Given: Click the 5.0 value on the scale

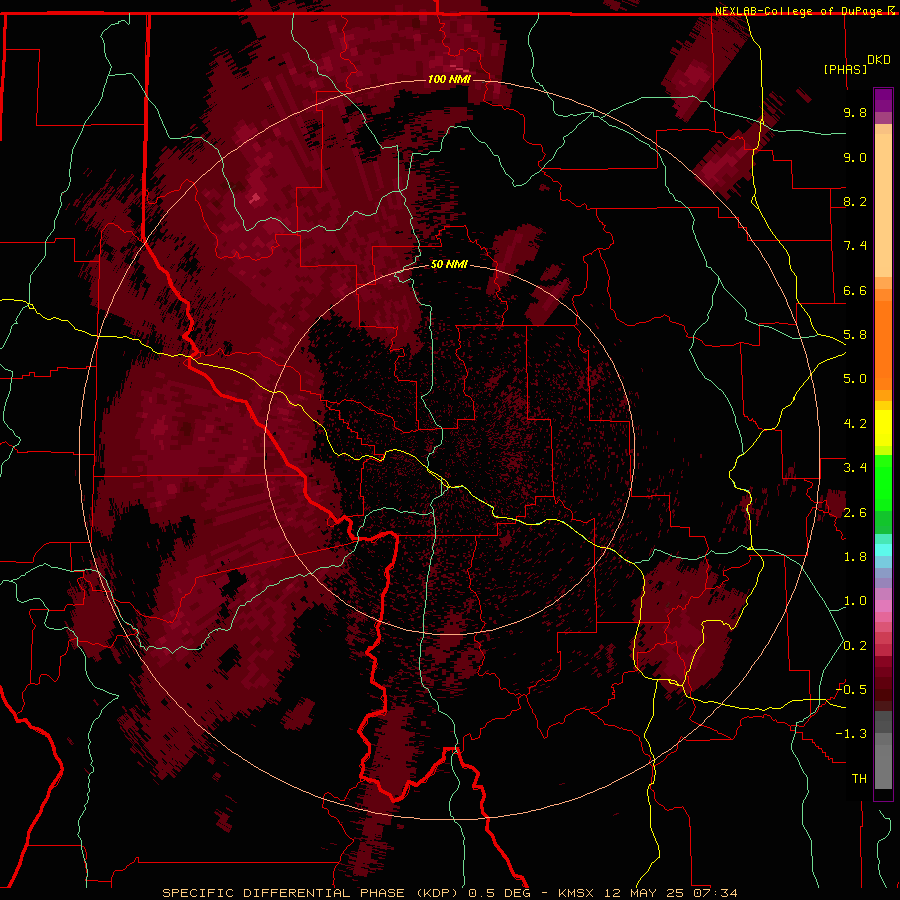Looking at the screenshot, I should click(855, 379).
